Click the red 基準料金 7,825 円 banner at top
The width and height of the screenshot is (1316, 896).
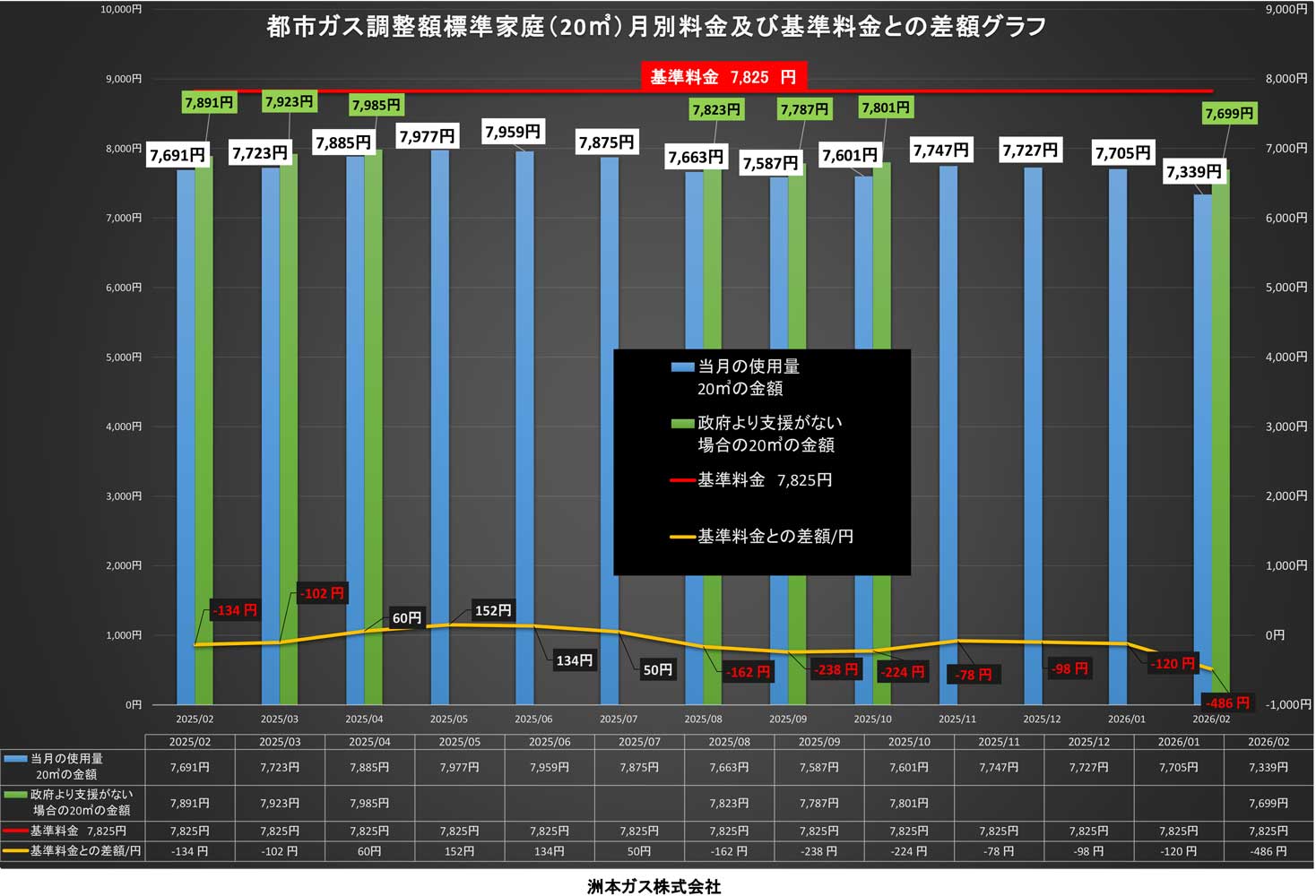pos(723,77)
